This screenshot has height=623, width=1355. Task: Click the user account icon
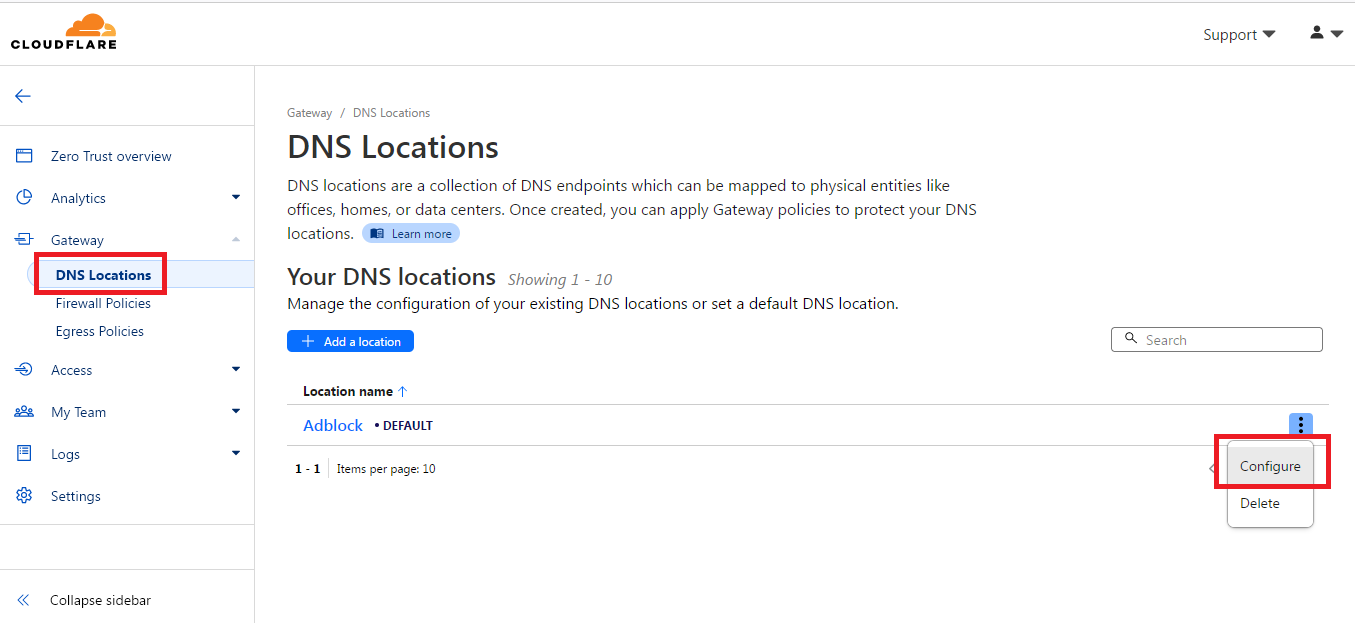(x=1317, y=33)
